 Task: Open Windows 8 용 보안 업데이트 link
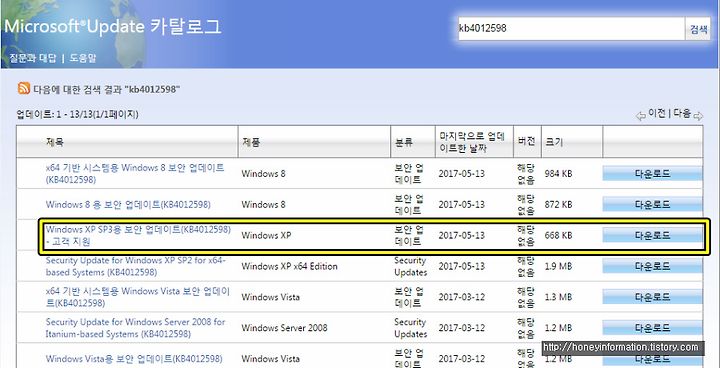(x=128, y=204)
